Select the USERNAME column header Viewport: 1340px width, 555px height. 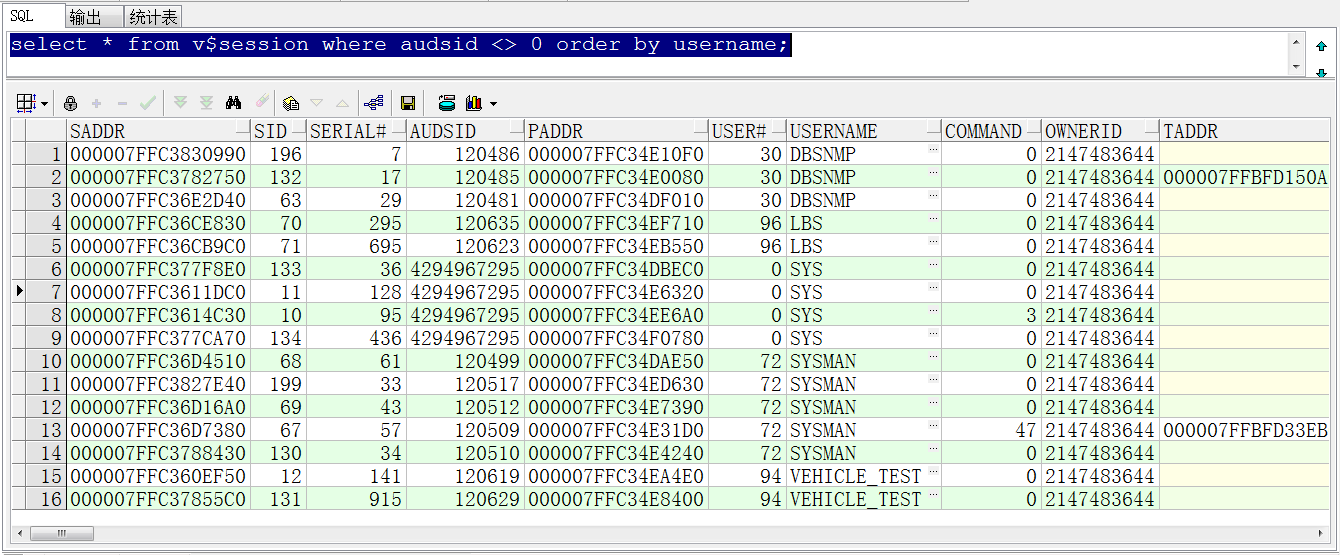(864, 131)
